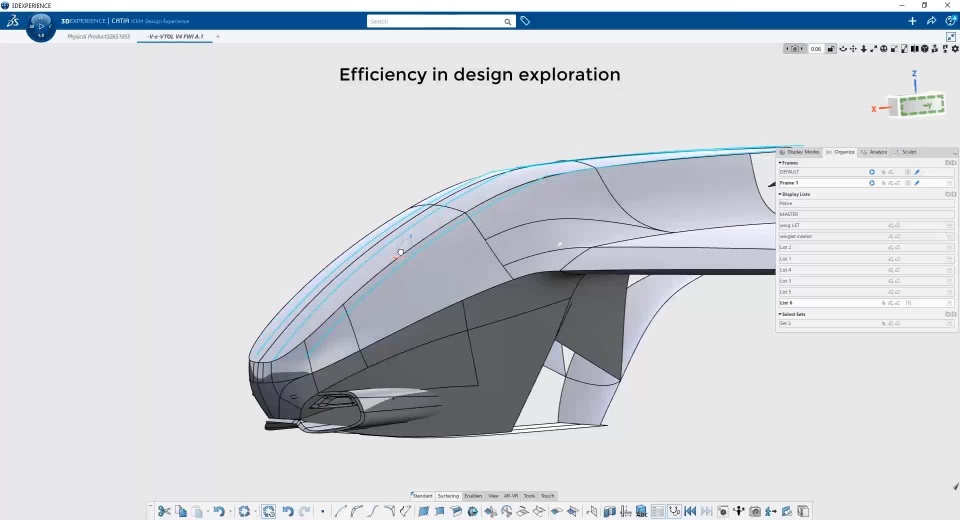Switch to the Analyze tab
Screen dimensions: 960x520
[874, 152]
